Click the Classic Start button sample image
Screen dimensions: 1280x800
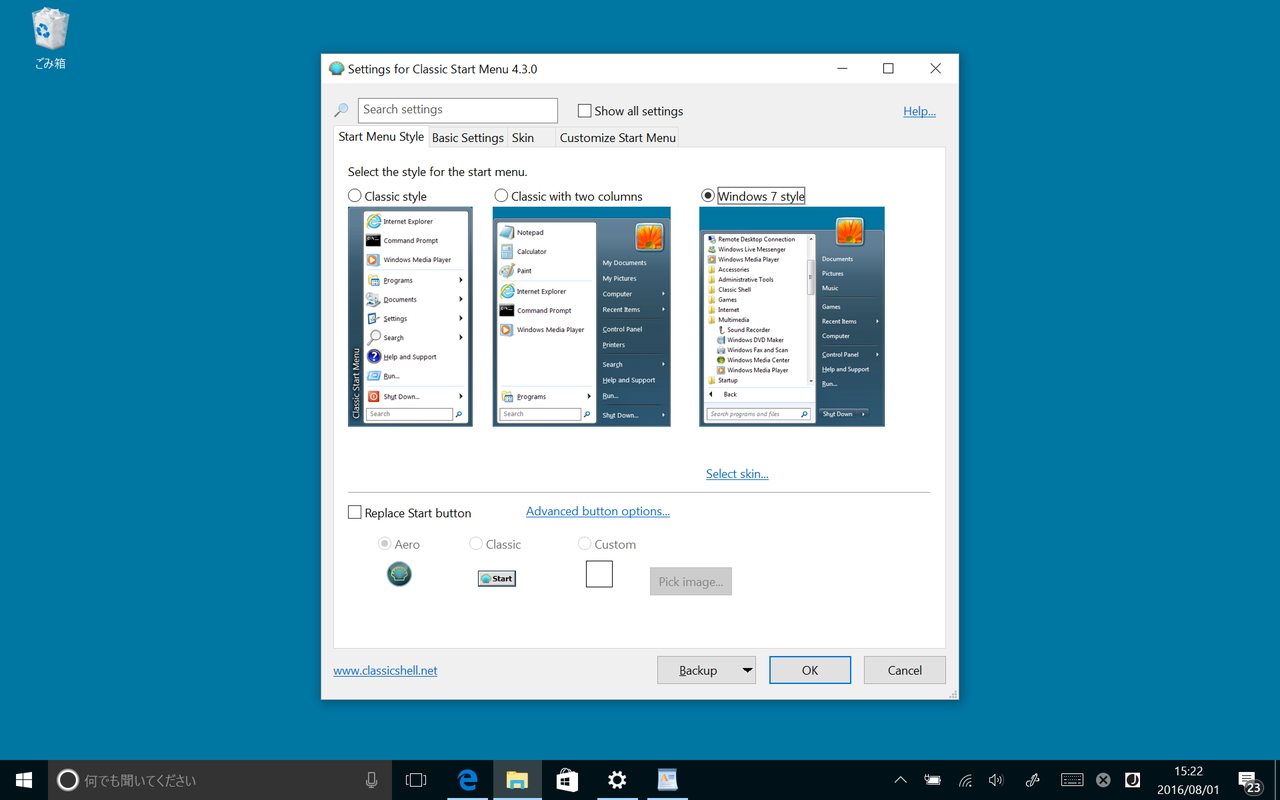click(496, 577)
